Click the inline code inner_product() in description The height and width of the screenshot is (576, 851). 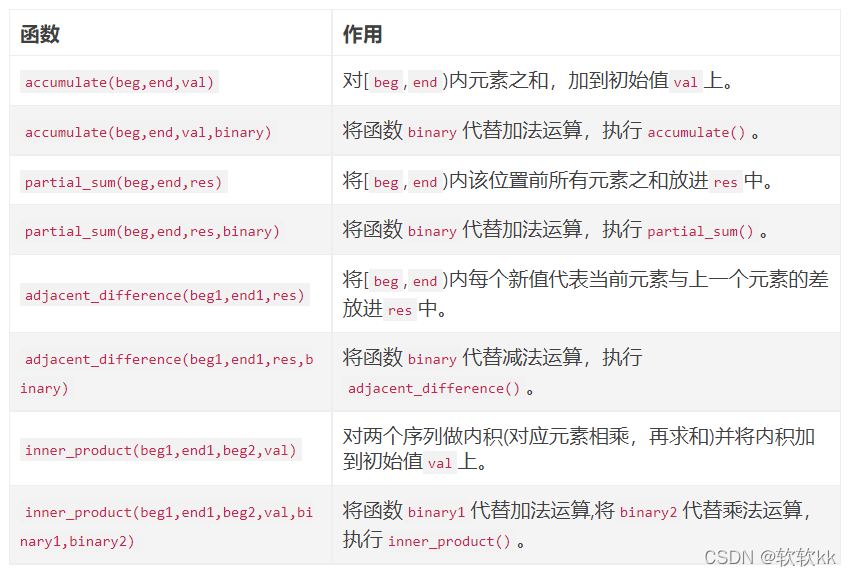pos(449,541)
